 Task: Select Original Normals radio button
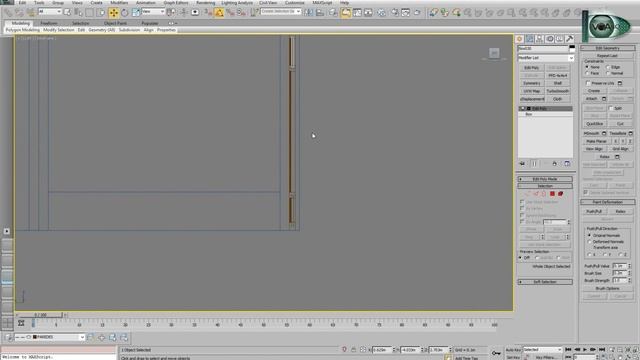click(589, 236)
